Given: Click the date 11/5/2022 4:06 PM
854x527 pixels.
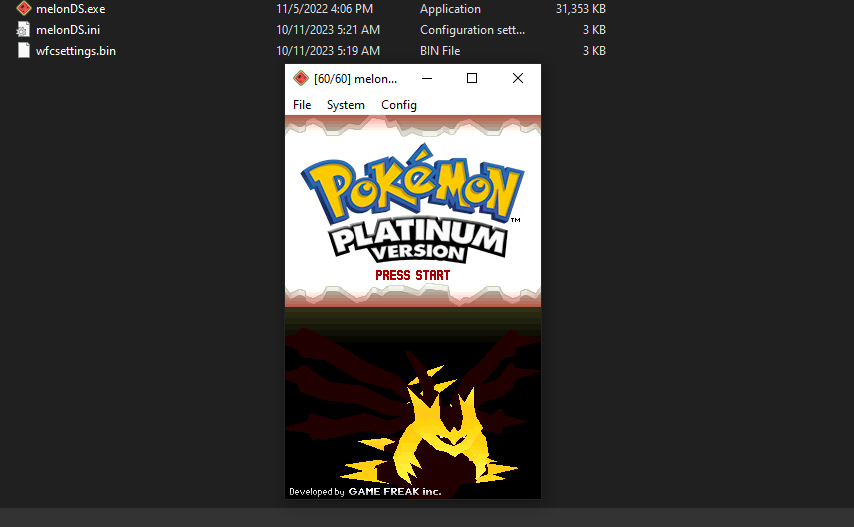Looking at the screenshot, I should point(324,9).
